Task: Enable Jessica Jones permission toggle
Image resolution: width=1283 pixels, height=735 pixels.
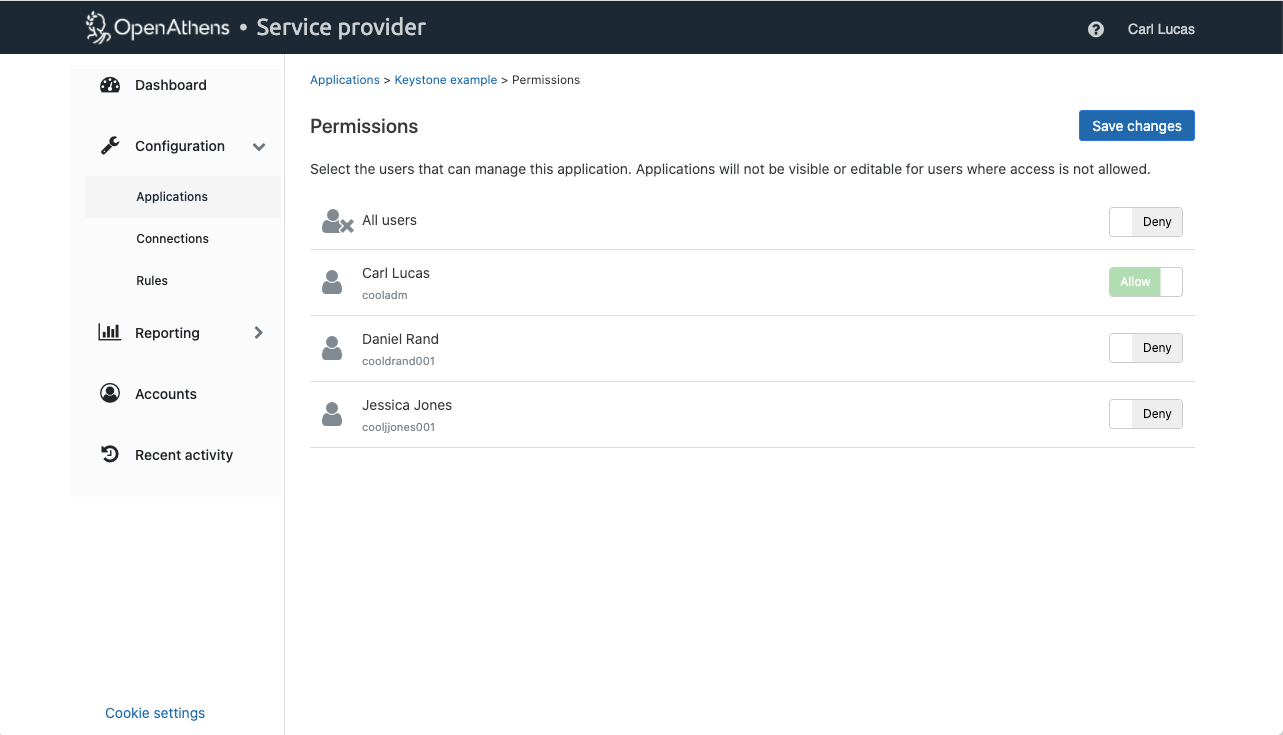Action: (x=1145, y=414)
